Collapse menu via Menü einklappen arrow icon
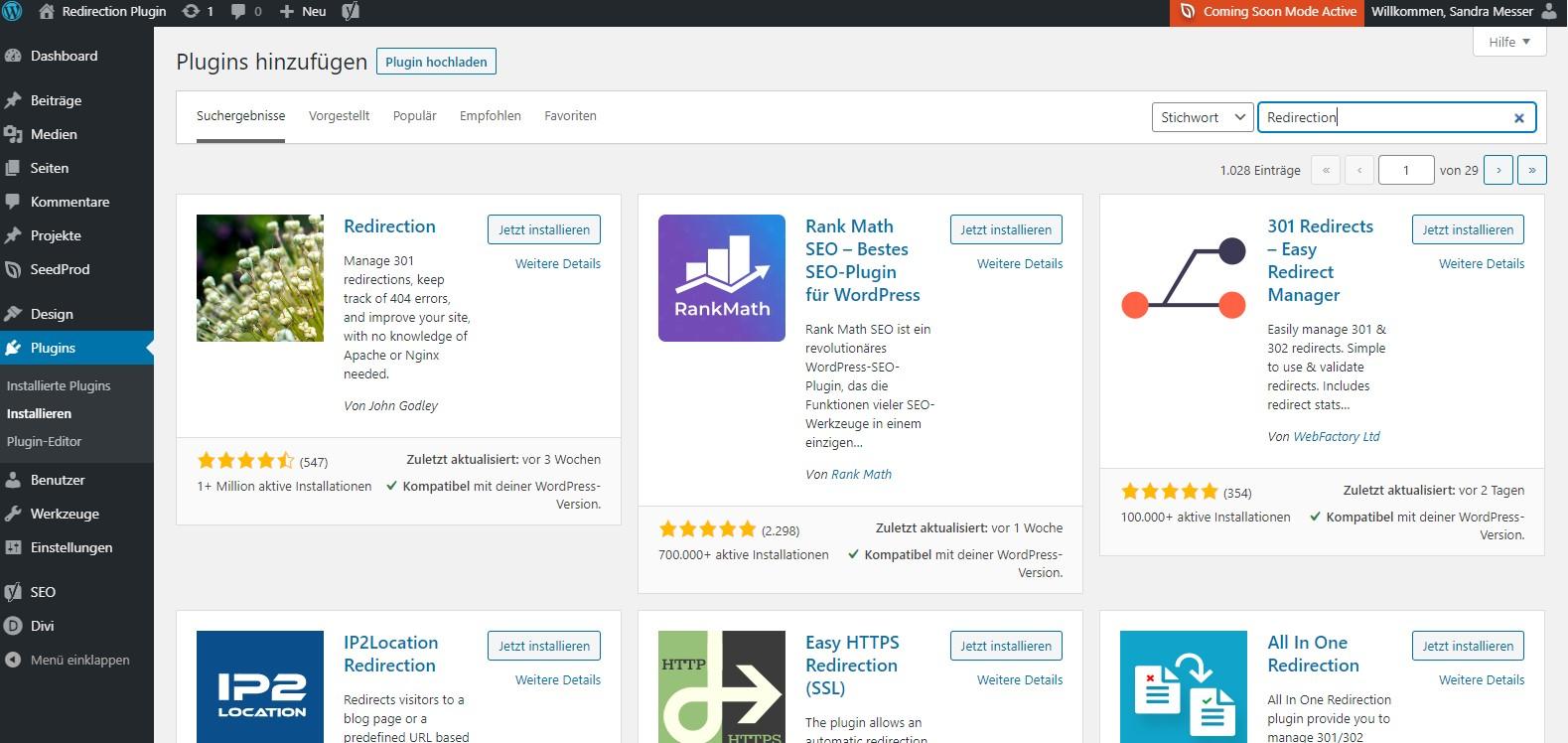This screenshot has width=1568, height=743. pos(13,660)
